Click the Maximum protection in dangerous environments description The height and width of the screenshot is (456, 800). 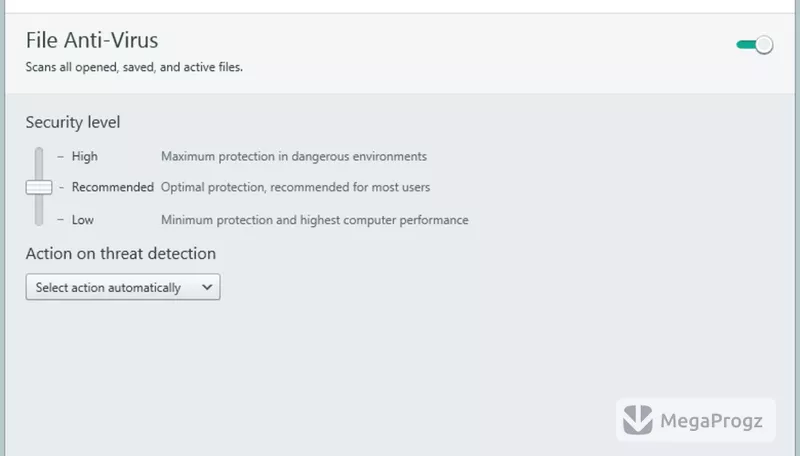click(294, 156)
